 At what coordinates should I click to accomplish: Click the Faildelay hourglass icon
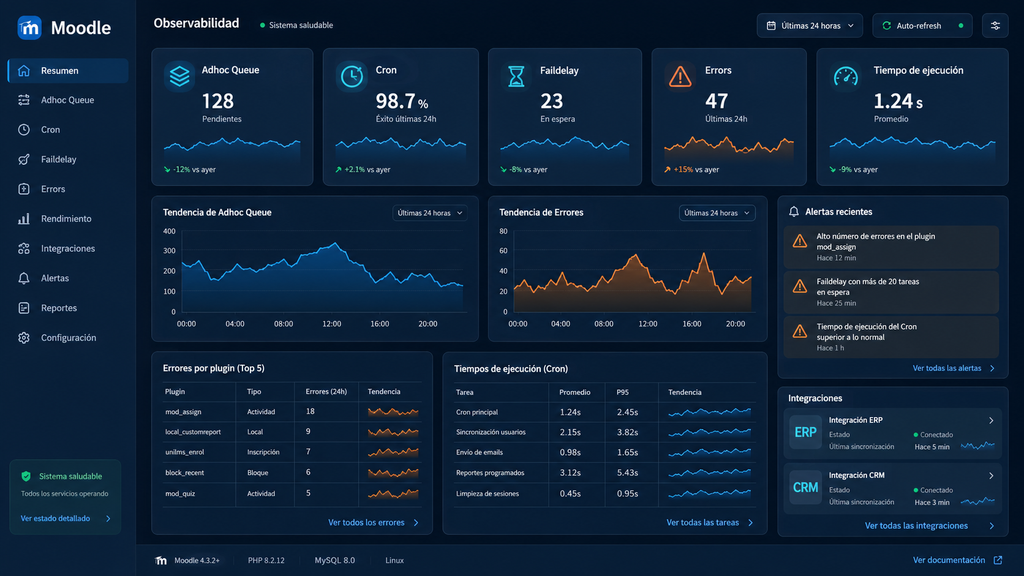516,76
